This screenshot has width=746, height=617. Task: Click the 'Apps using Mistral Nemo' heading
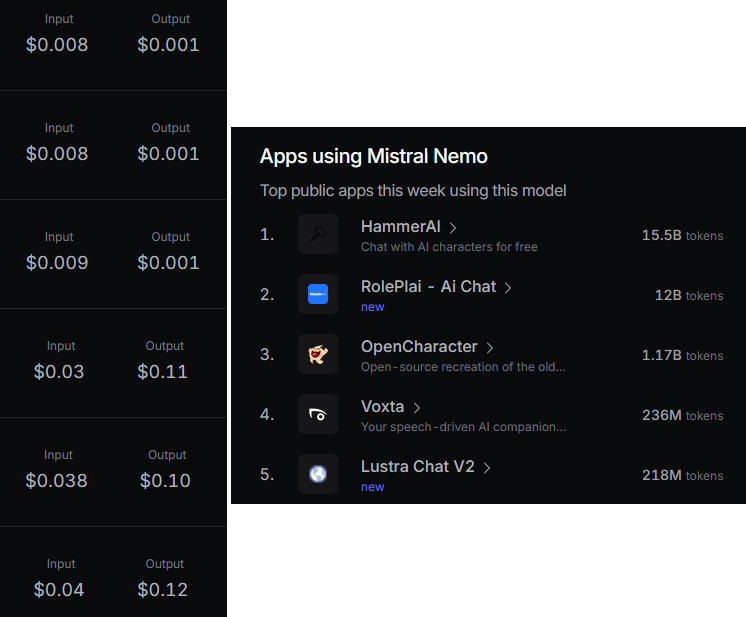[373, 157]
